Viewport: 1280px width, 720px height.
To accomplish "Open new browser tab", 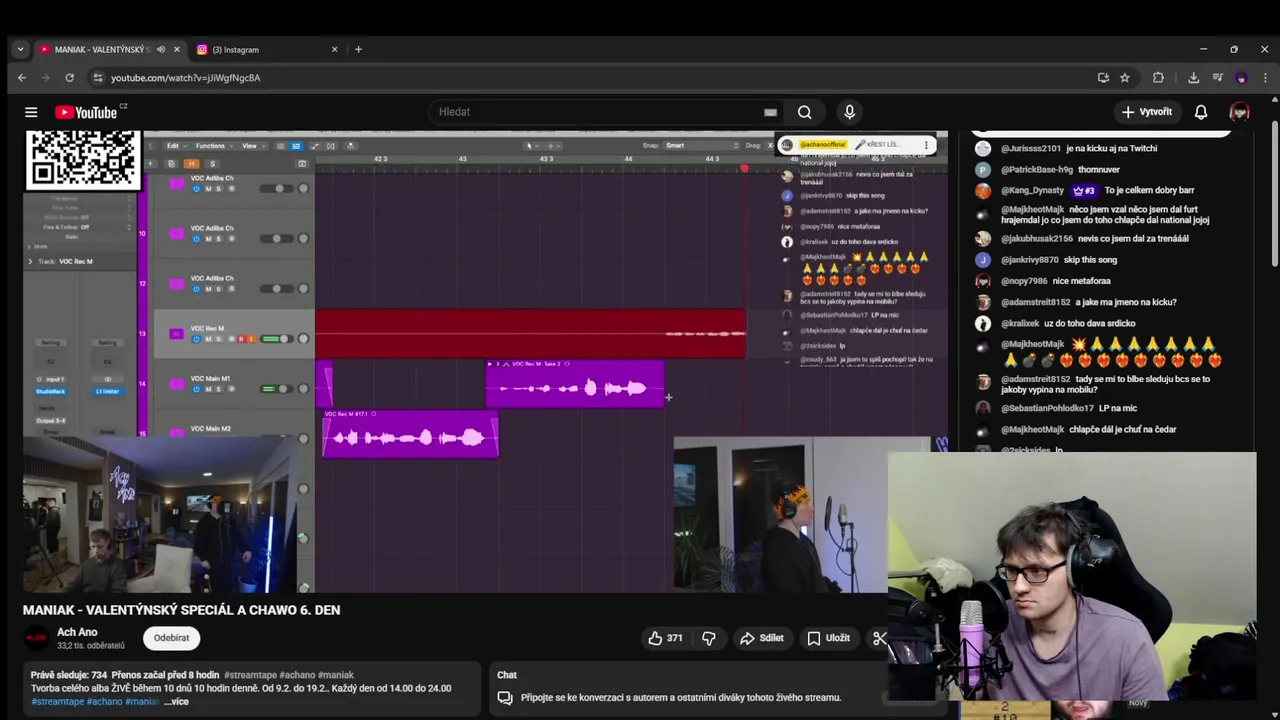I will click(358, 49).
